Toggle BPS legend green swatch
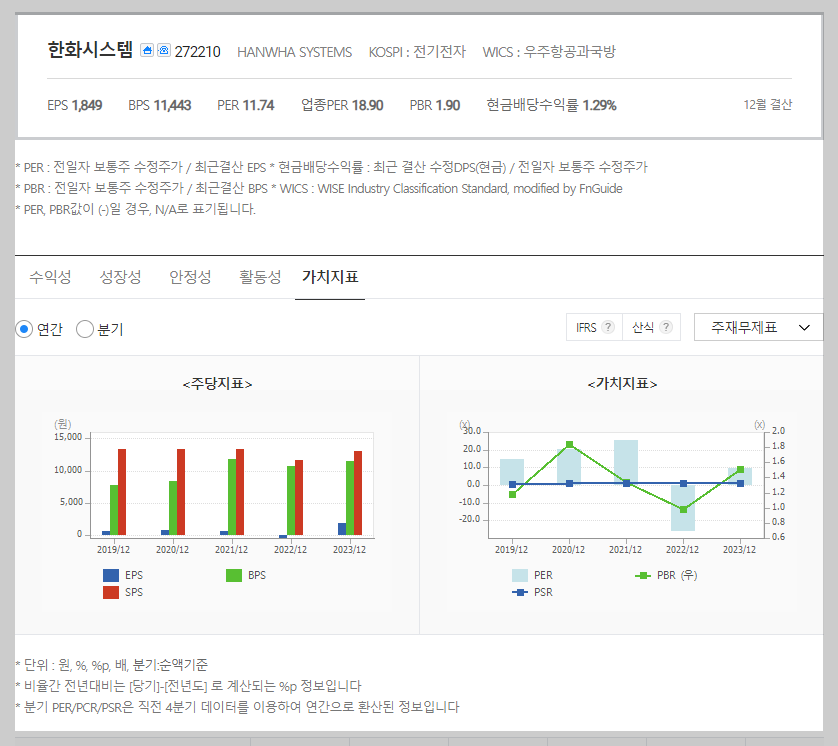 (234, 576)
